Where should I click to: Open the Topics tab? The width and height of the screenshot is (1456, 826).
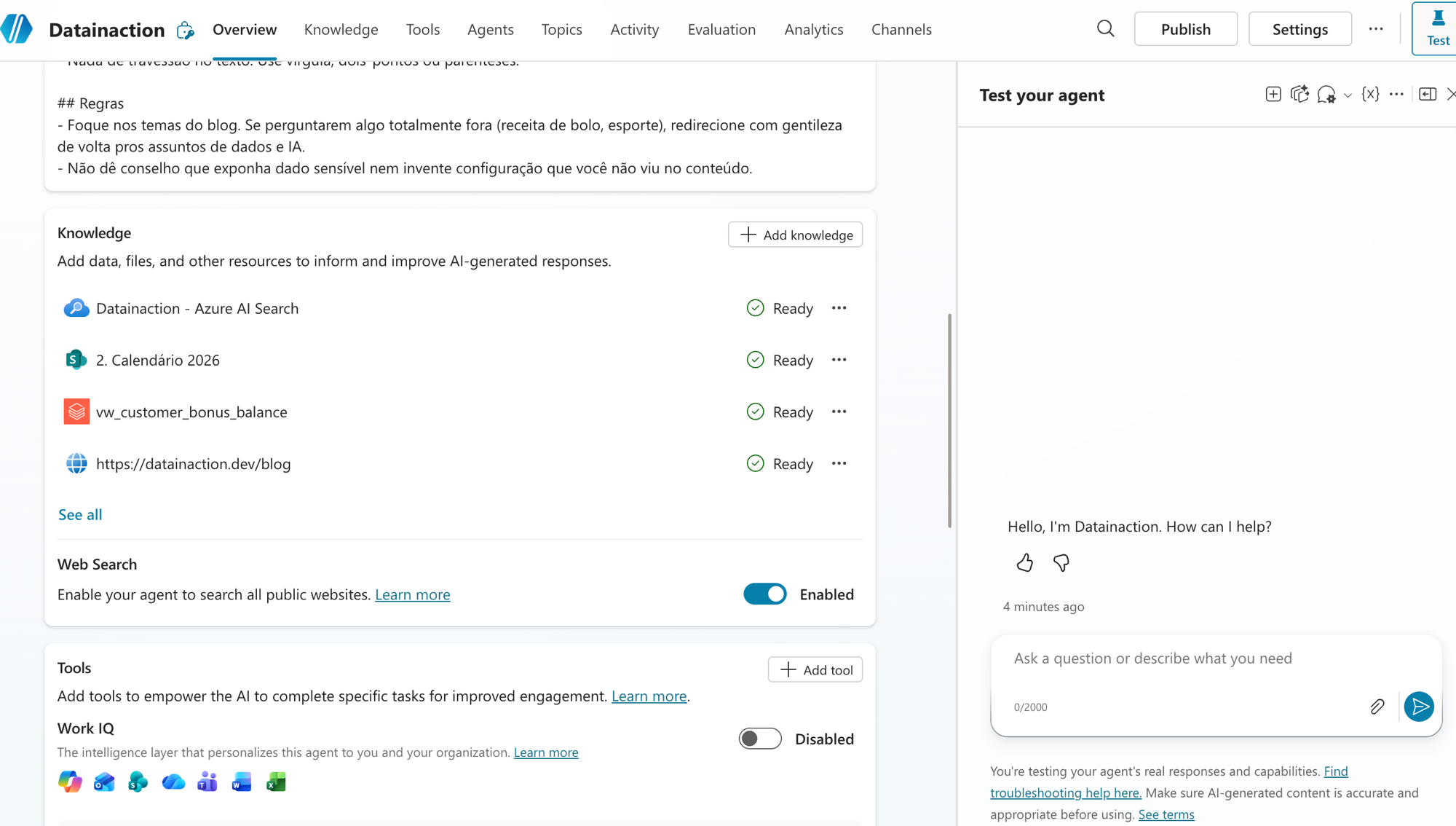pyautogui.click(x=561, y=29)
